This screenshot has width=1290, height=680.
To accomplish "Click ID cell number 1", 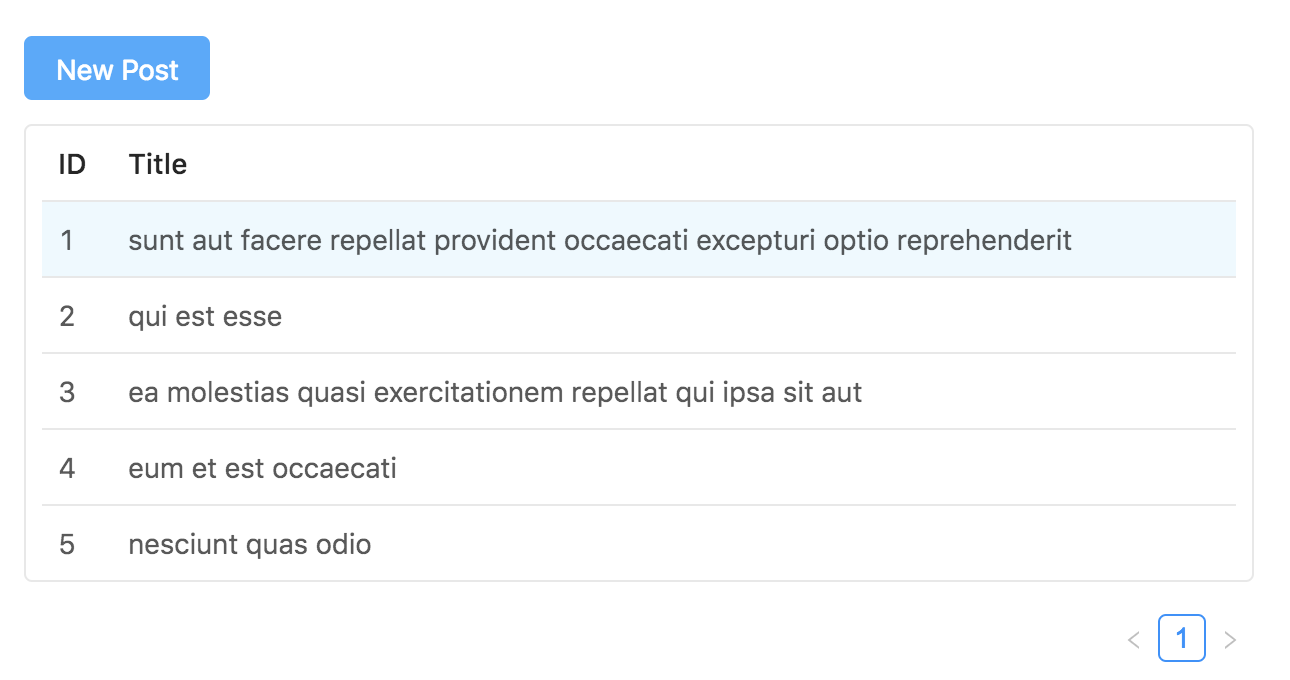I will [67, 240].
